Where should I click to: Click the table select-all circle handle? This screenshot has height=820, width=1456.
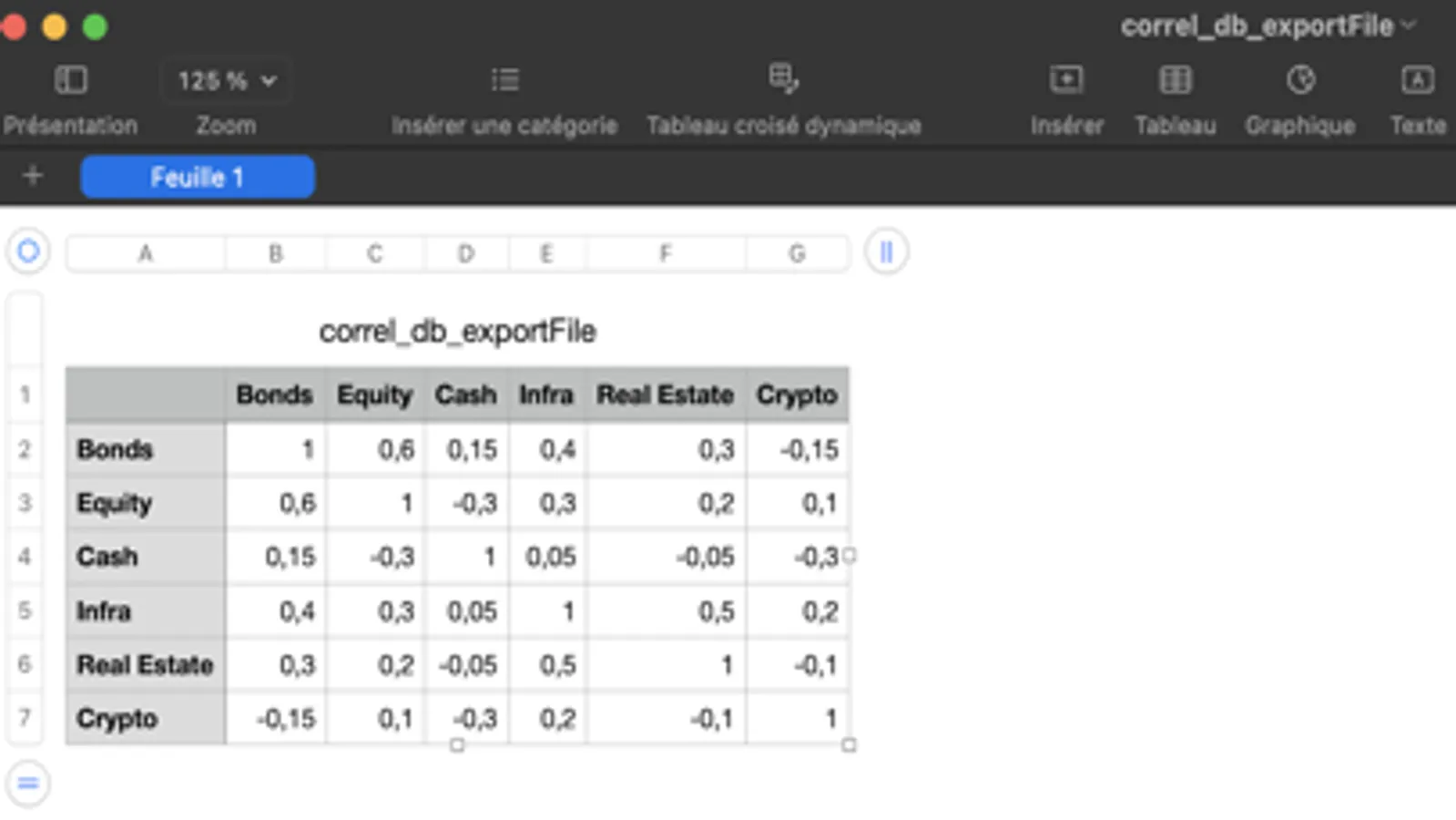tap(28, 251)
